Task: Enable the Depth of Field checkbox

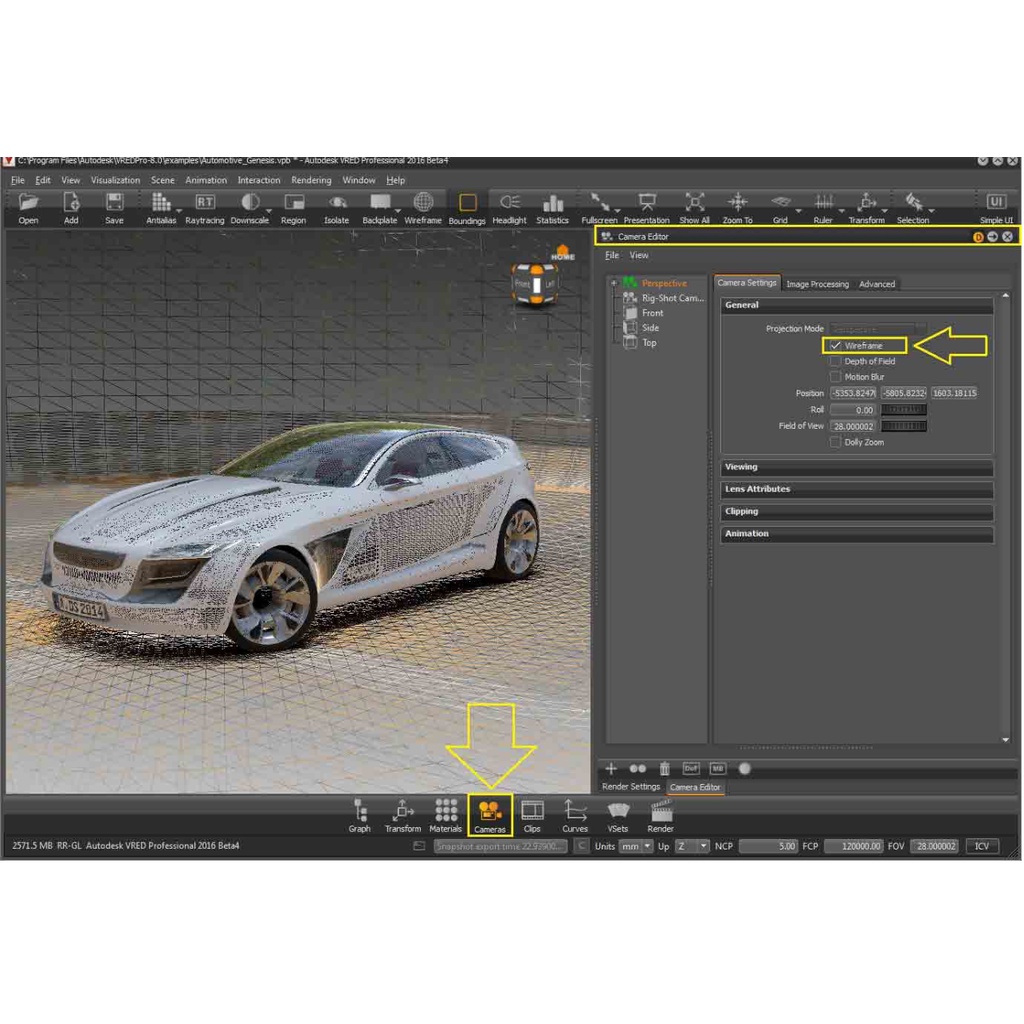Action: click(x=836, y=361)
